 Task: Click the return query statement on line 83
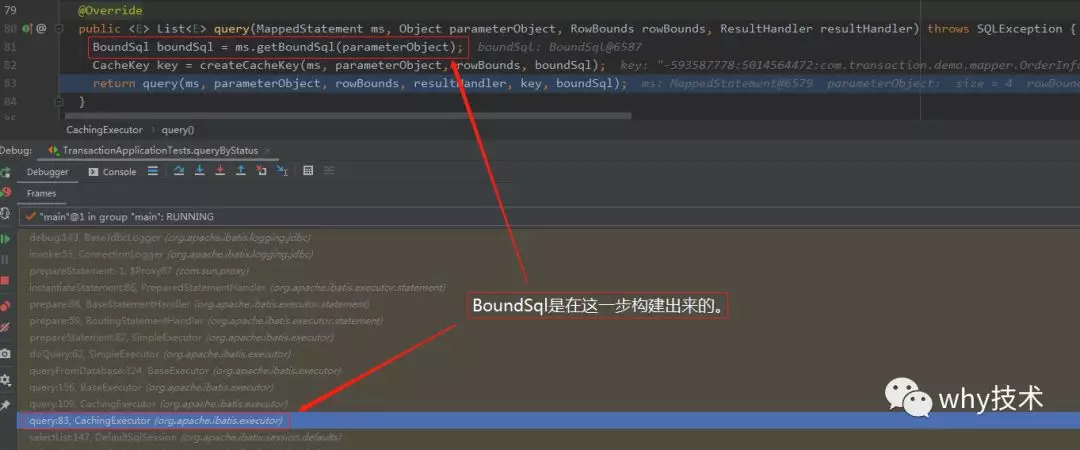pyautogui.click(x=360, y=83)
